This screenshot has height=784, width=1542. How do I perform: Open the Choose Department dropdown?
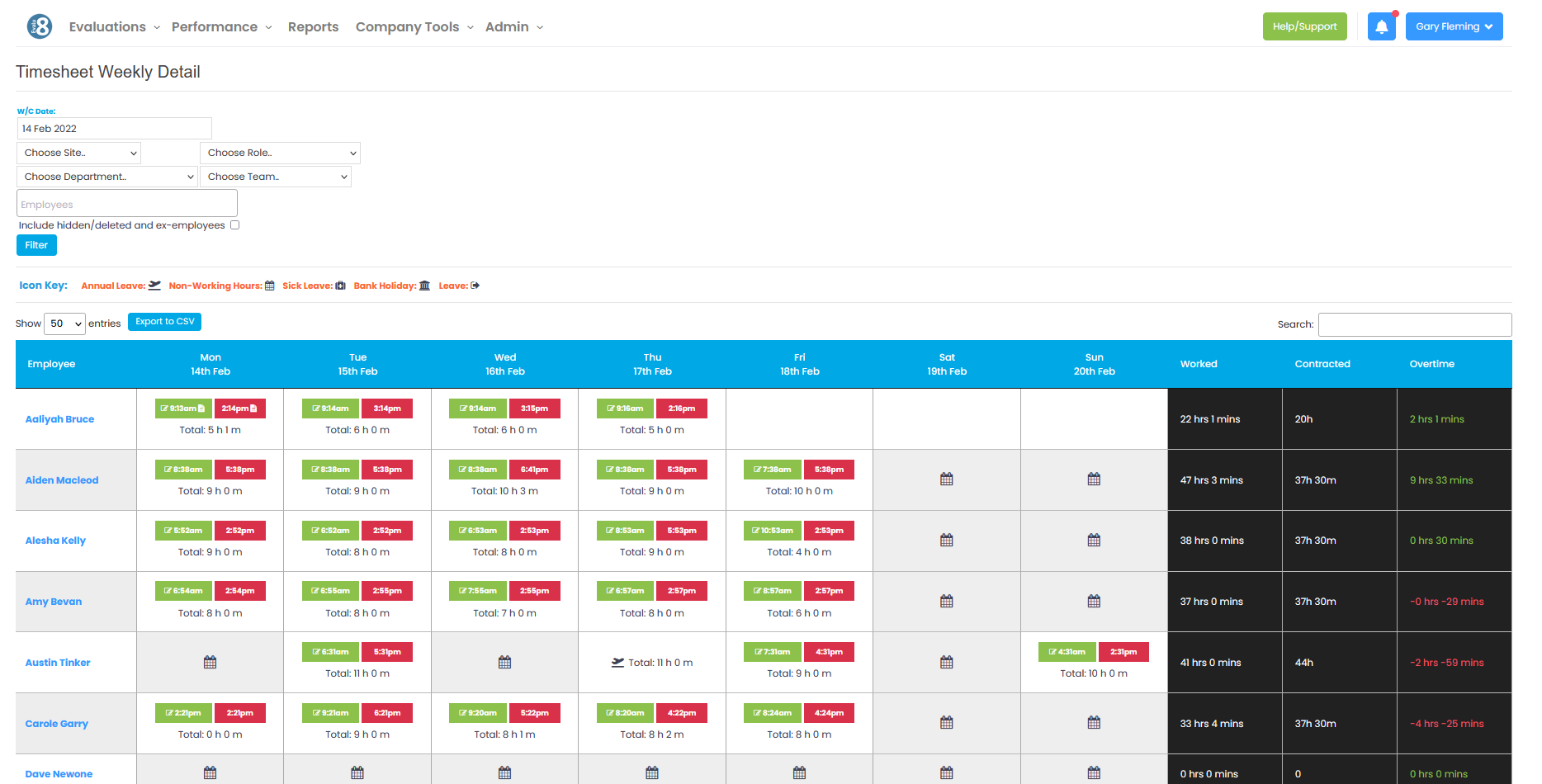(106, 176)
